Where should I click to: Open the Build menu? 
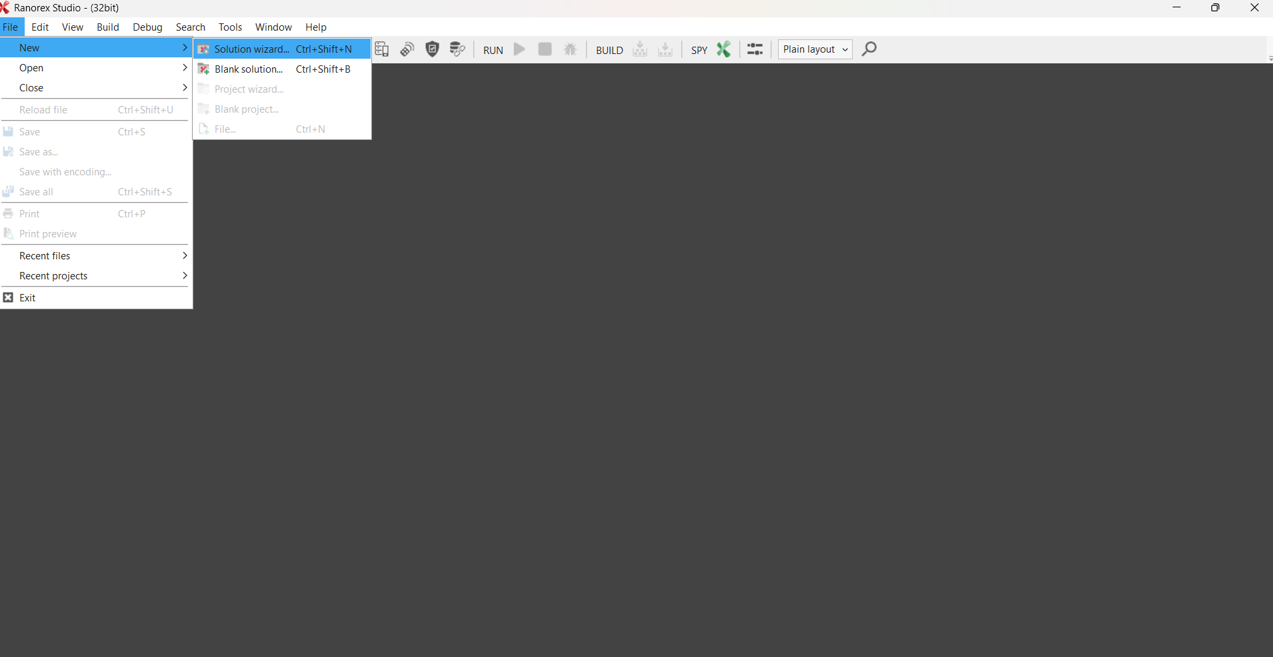click(107, 27)
